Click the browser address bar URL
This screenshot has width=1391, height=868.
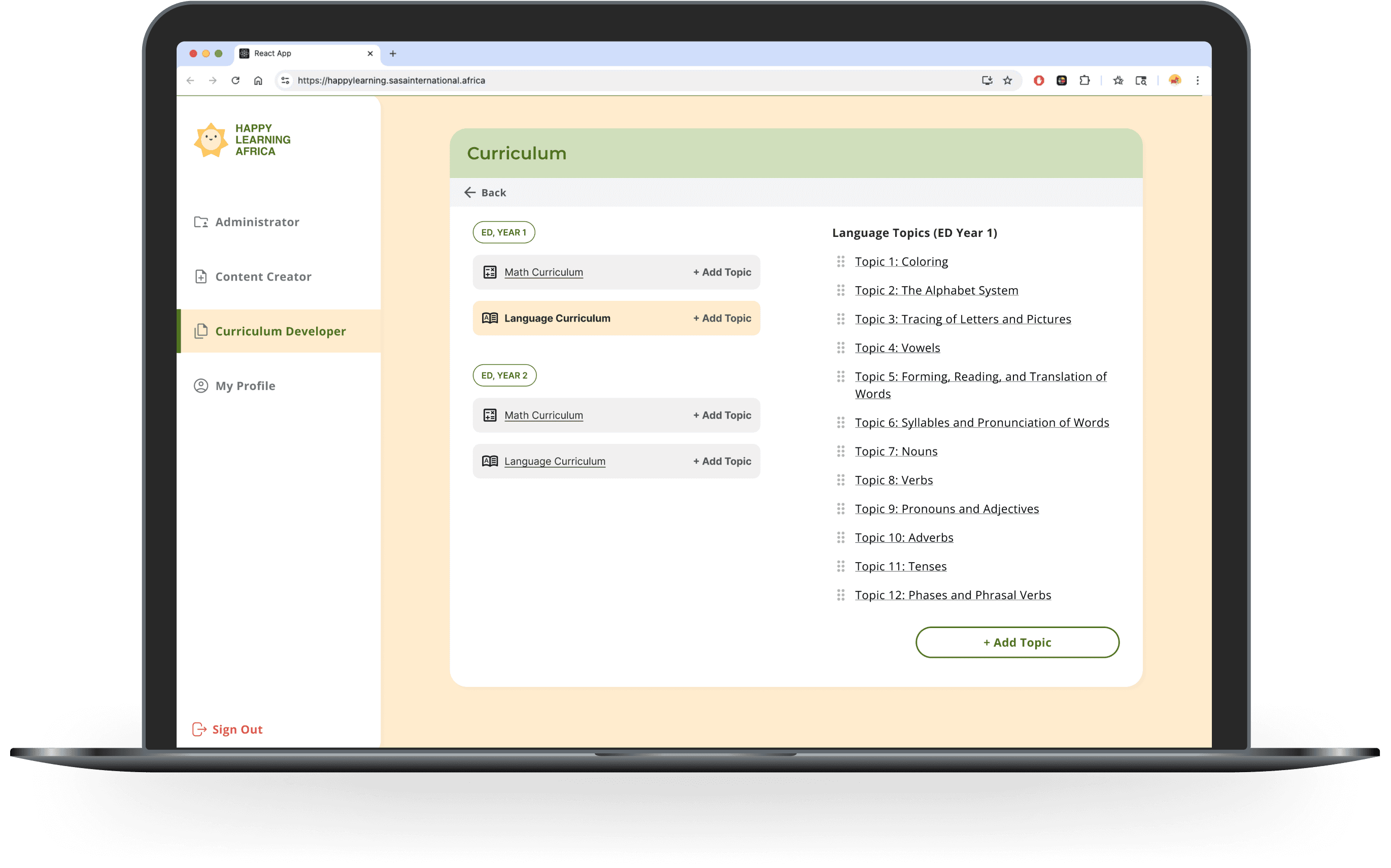coord(391,80)
